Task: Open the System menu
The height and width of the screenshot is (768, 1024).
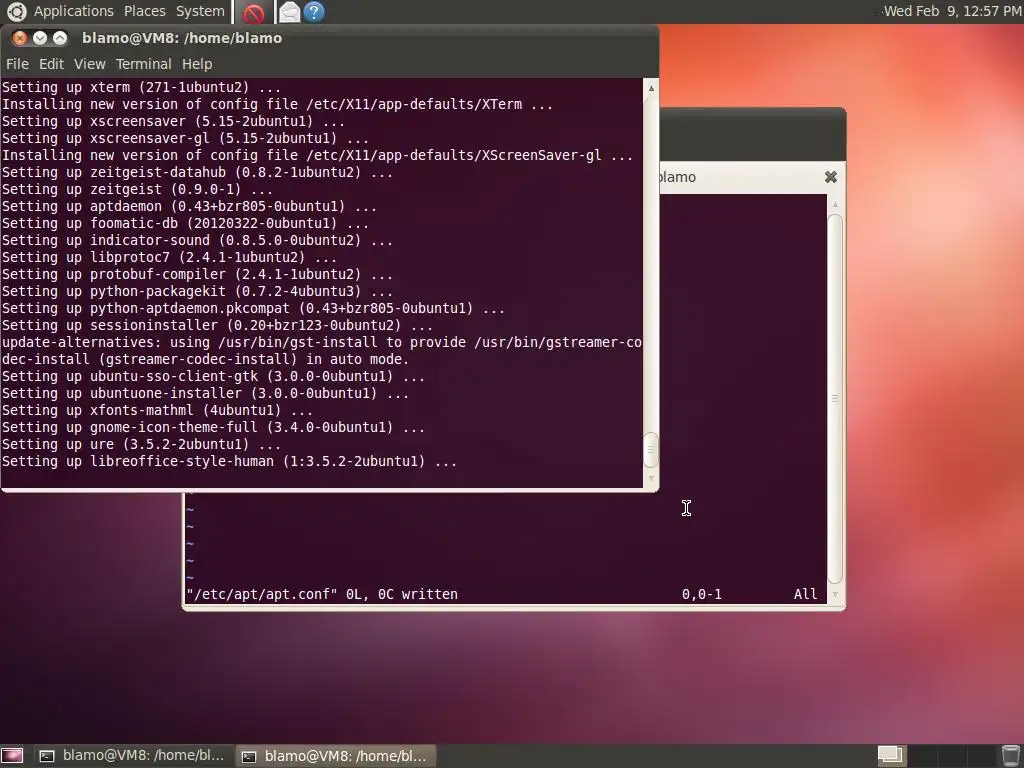Action: [200, 11]
